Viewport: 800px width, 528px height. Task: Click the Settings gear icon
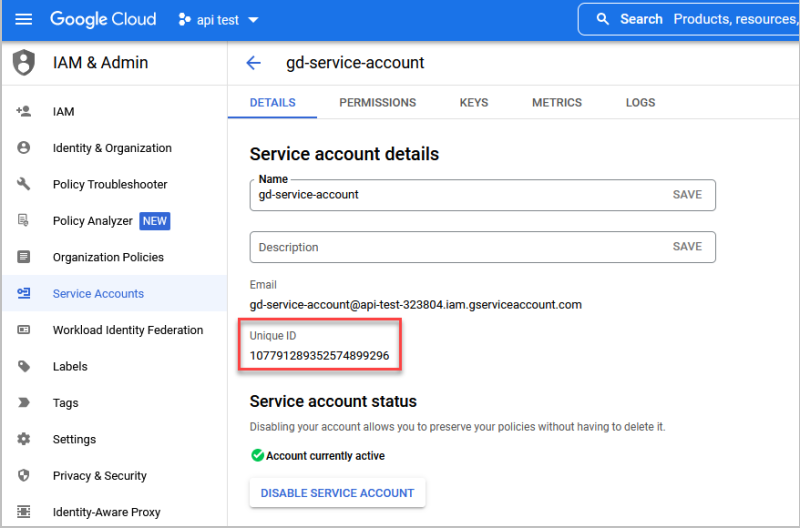(23, 439)
